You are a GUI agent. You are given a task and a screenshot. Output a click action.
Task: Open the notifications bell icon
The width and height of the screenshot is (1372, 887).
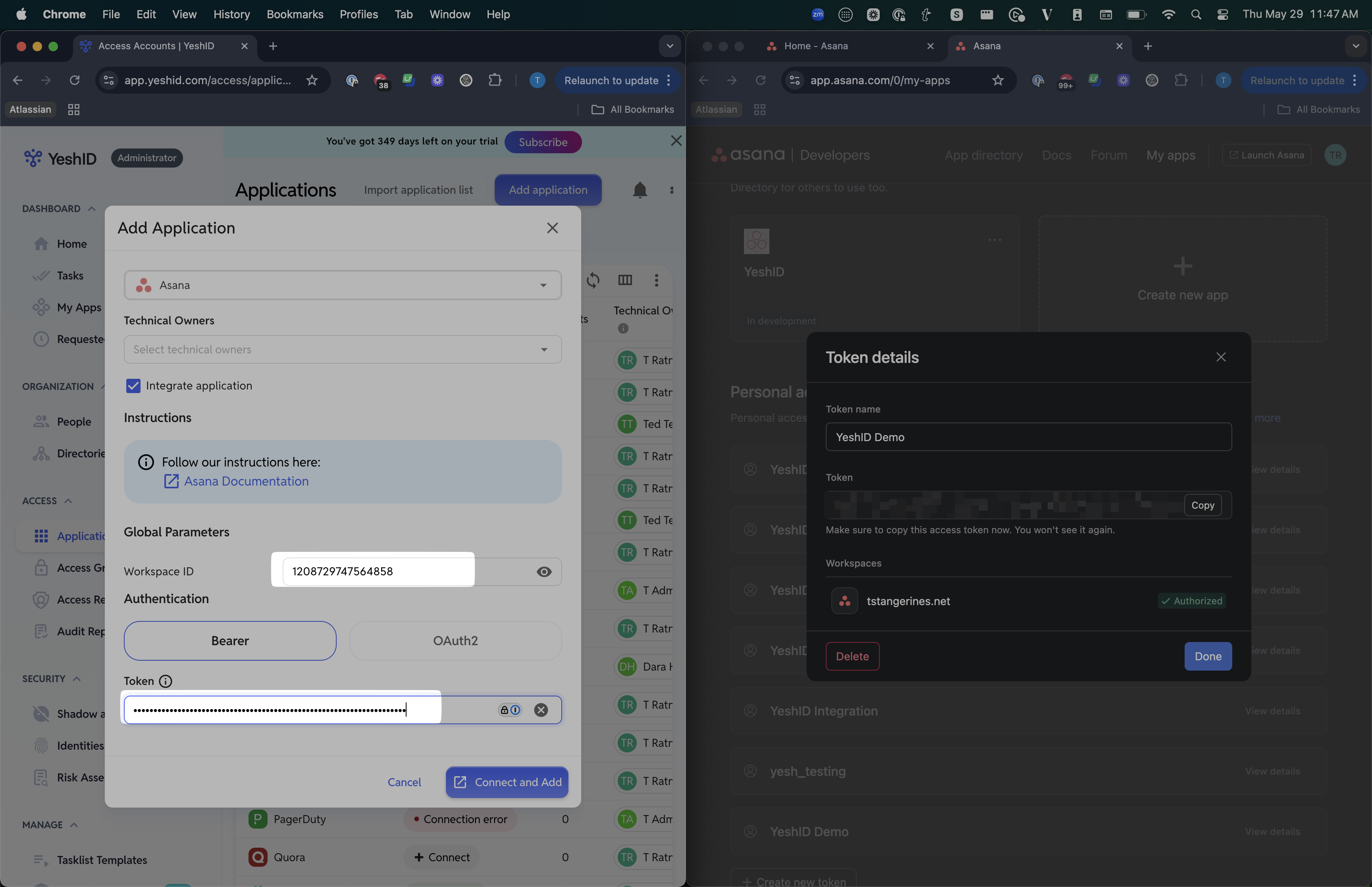pyautogui.click(x=640, y=190)
